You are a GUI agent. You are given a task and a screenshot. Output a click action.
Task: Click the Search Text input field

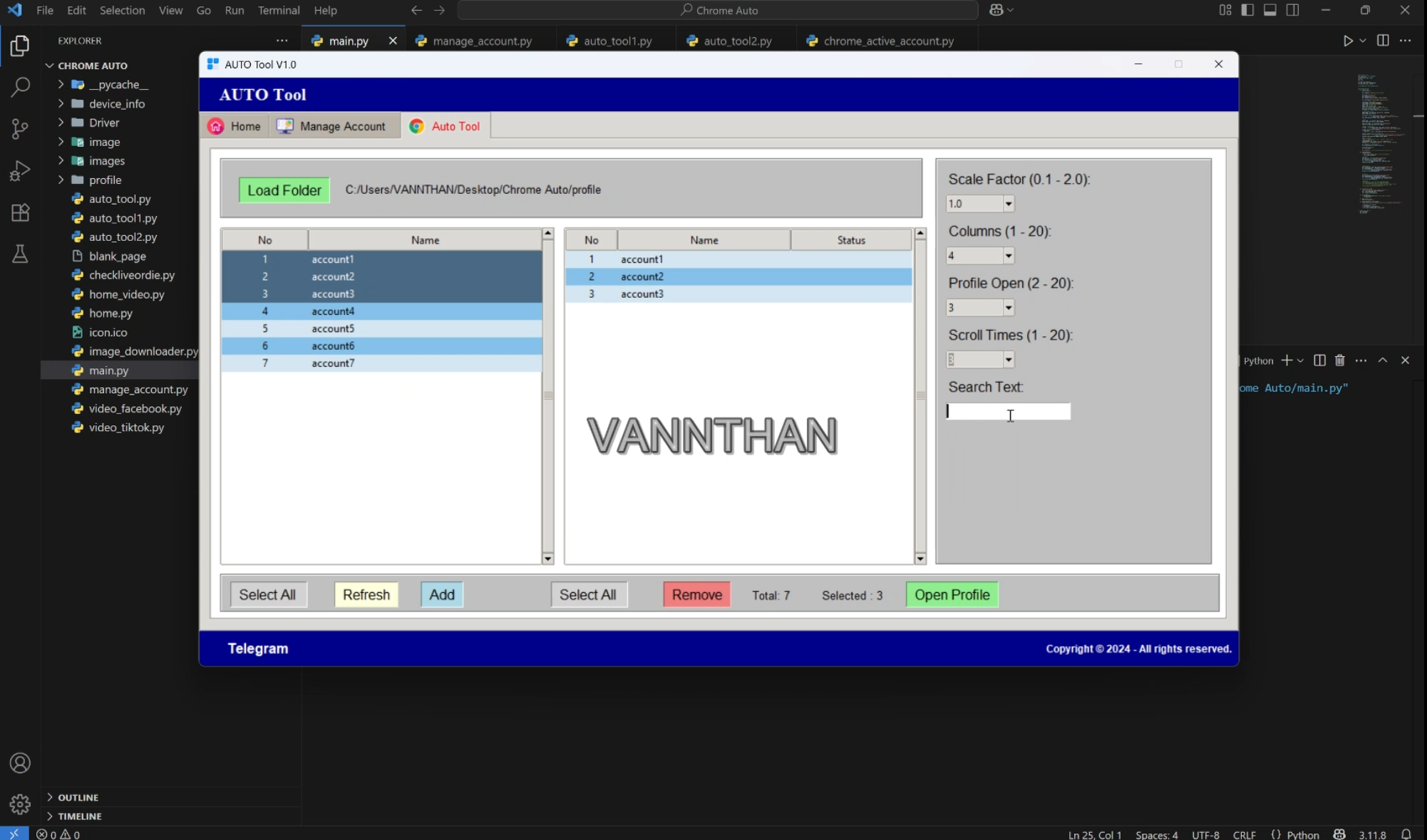tap(1008, 411)
